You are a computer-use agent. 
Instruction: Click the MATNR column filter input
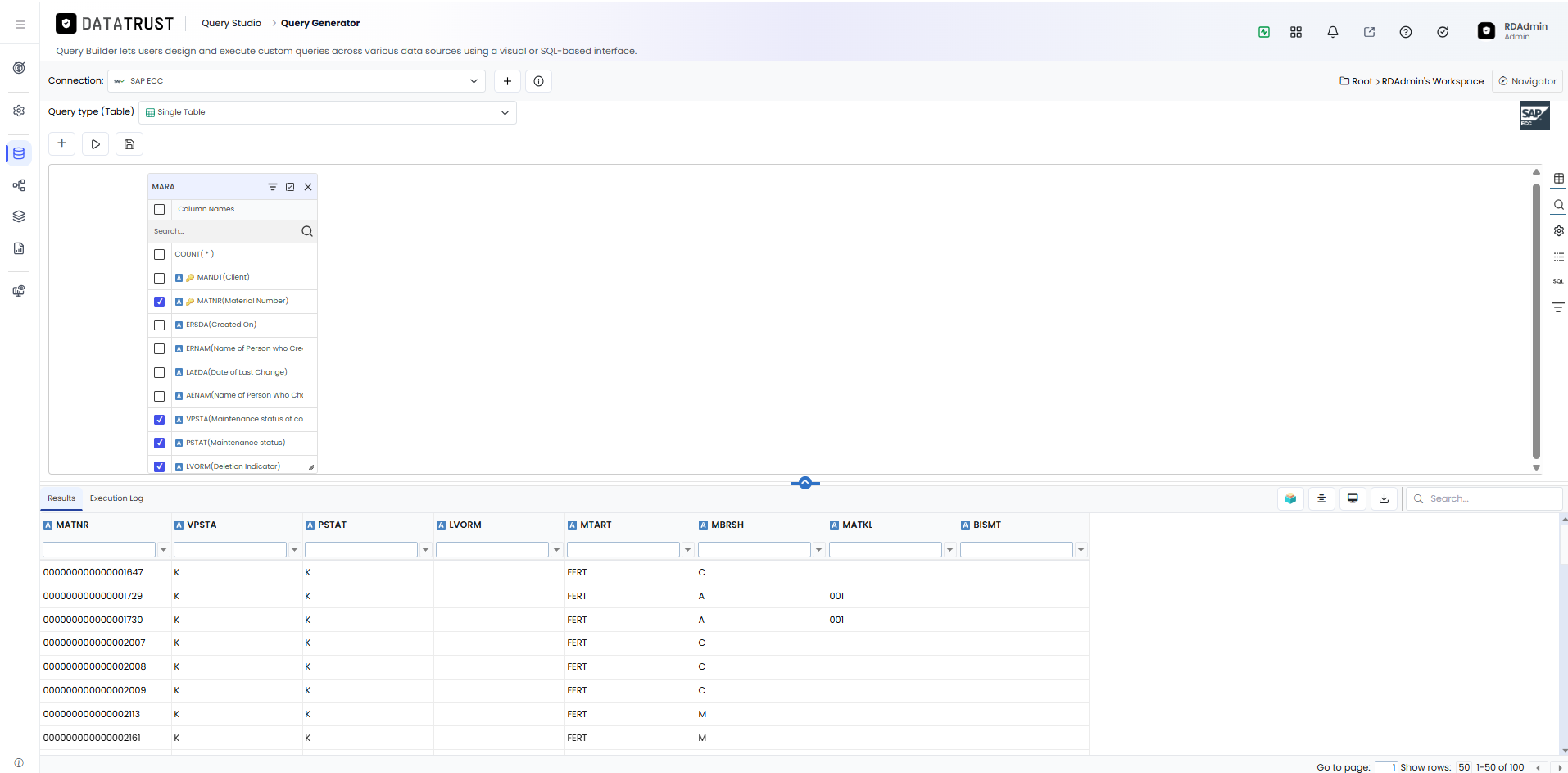coord(99,550)
